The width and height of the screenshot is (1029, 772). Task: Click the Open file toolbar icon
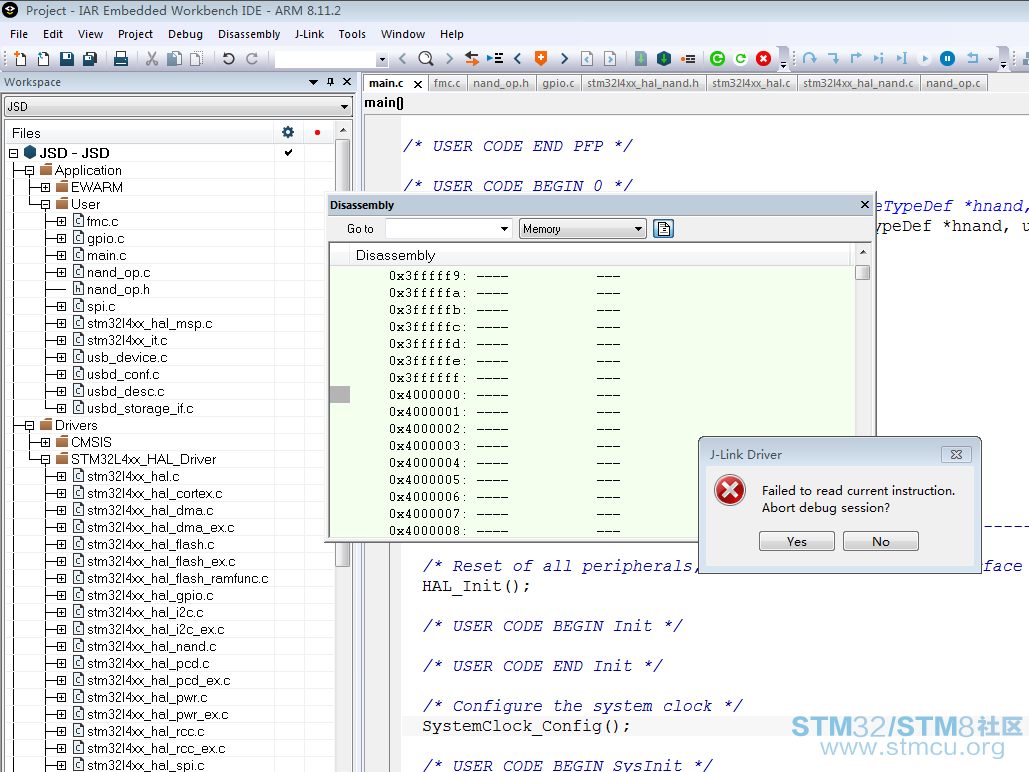[x=43, y=59]
